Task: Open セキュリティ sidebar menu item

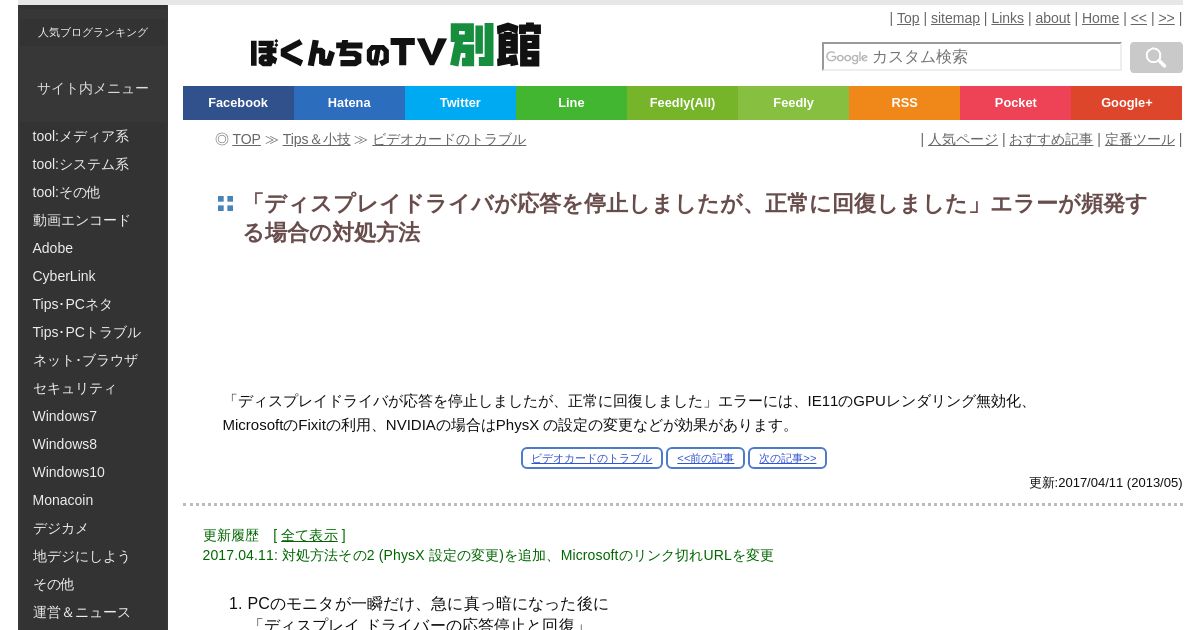Action: (x=93, y=388)
